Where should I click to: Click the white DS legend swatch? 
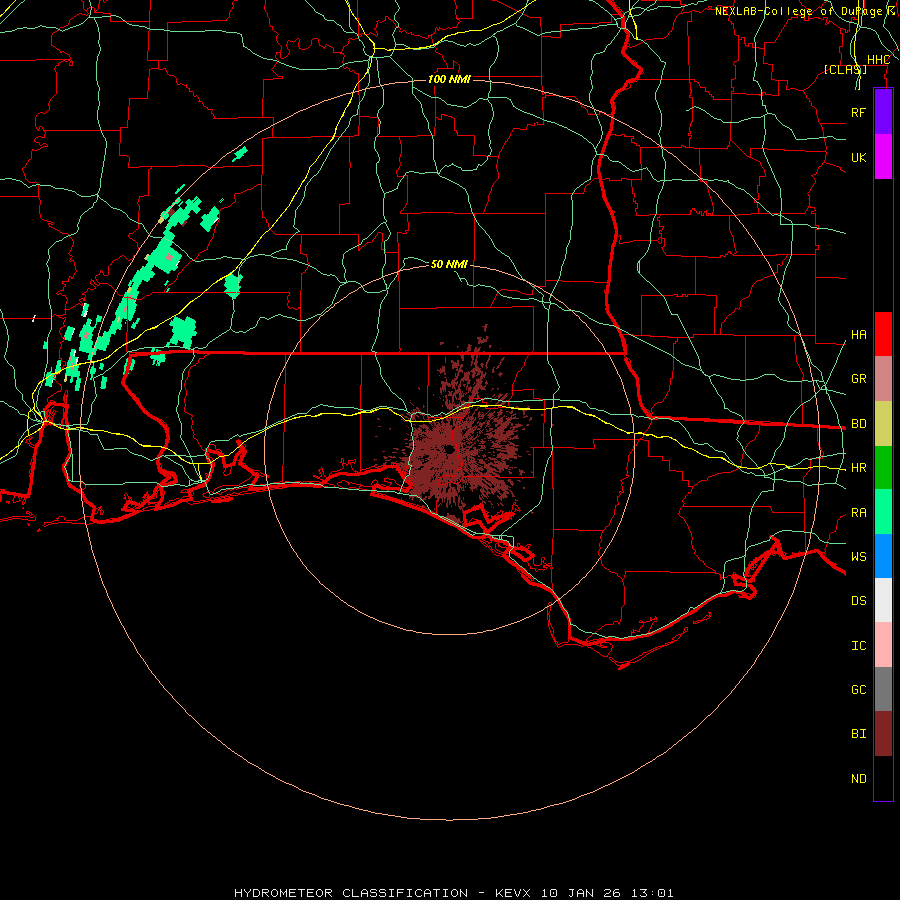point(883,600)
